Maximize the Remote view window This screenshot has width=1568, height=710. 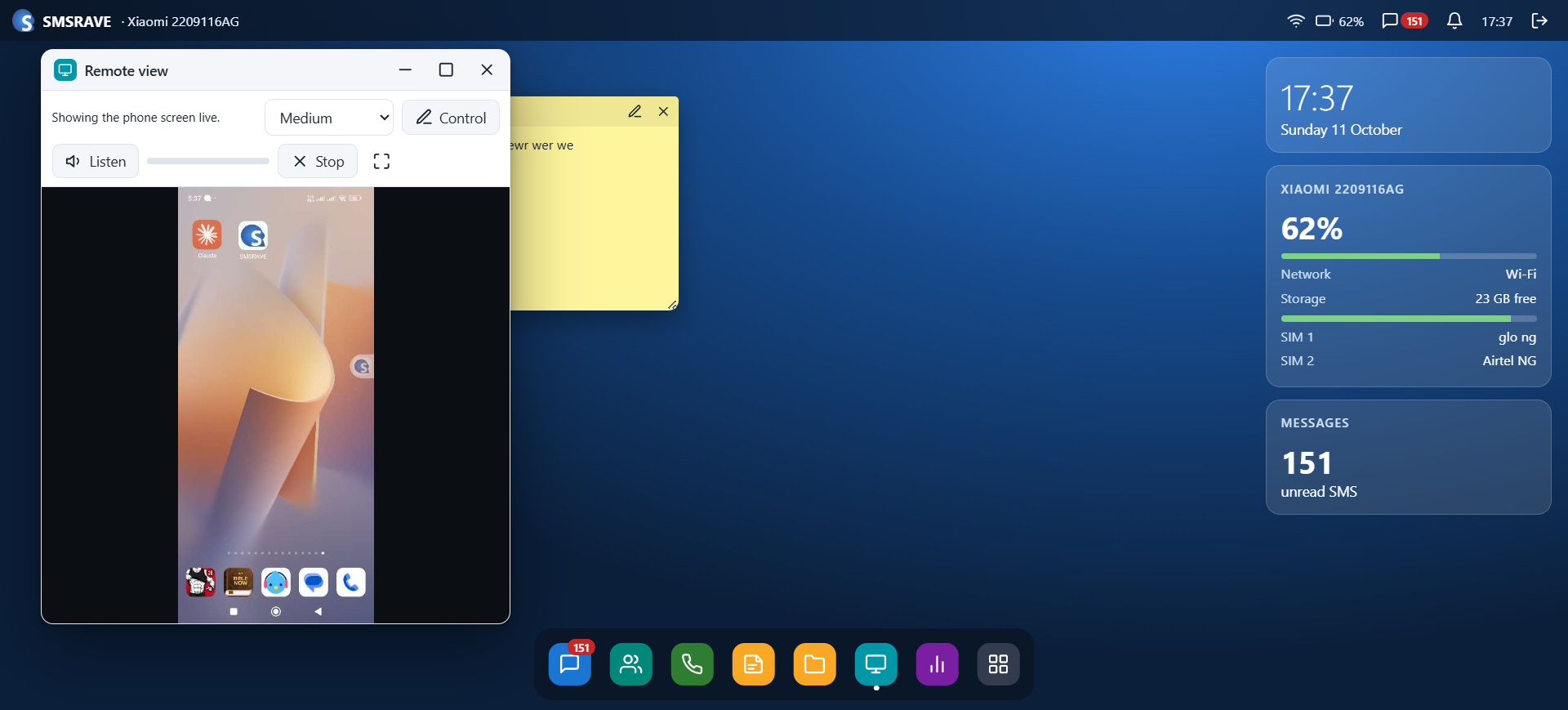[x=446, y=70]
